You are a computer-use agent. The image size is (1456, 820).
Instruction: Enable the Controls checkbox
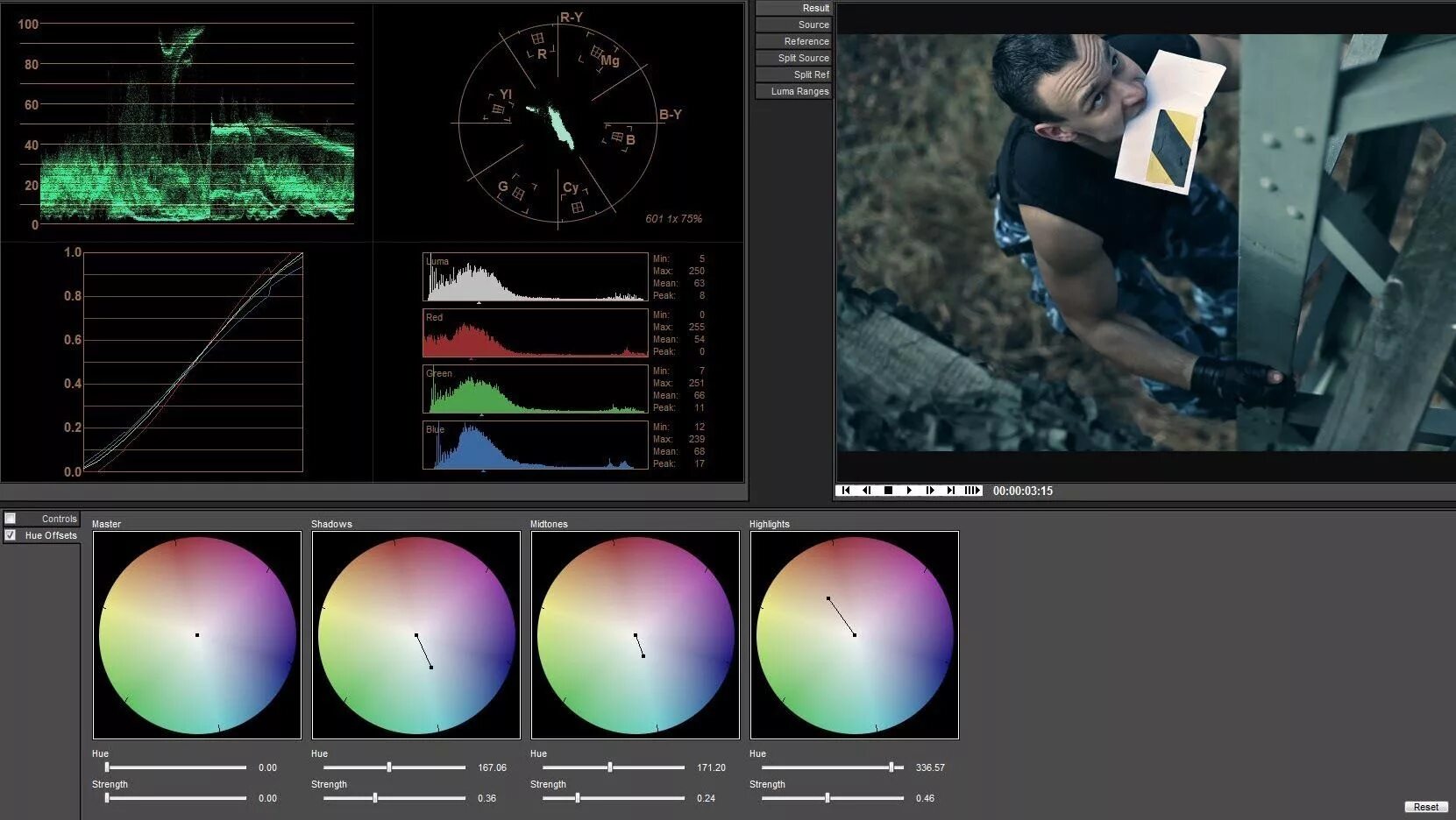point(11,518)
